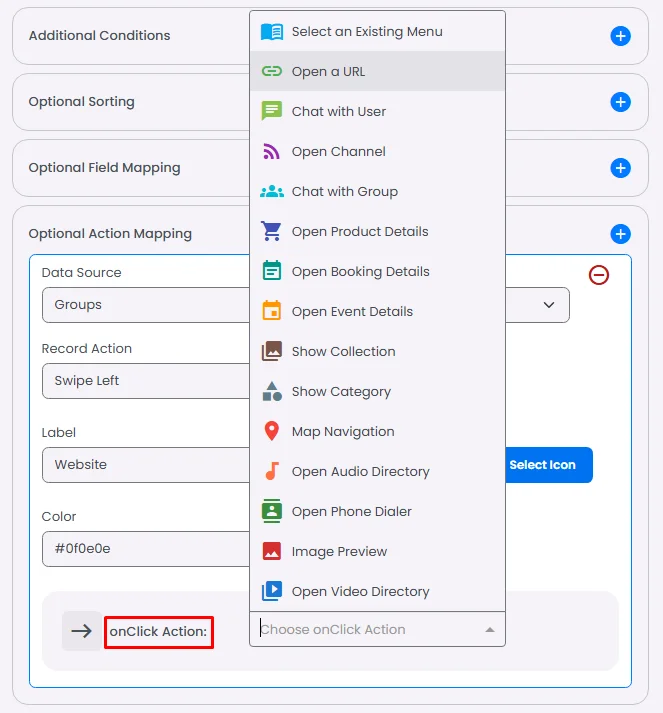Click the Optional Action Mapping heading
The height and width of the screenshot is (713, 663).
click(110, 234)
